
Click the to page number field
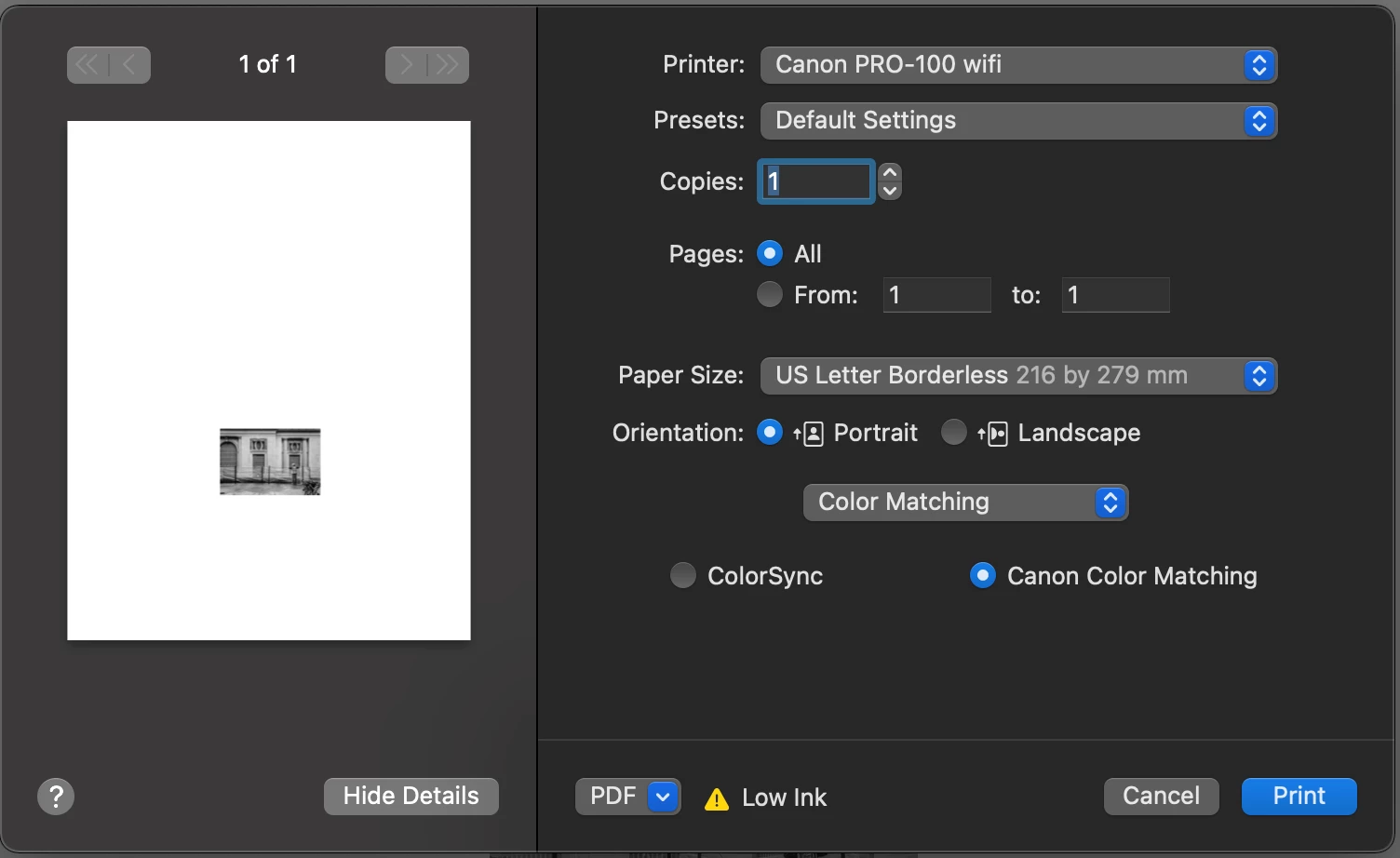[x=1115, y=295]
